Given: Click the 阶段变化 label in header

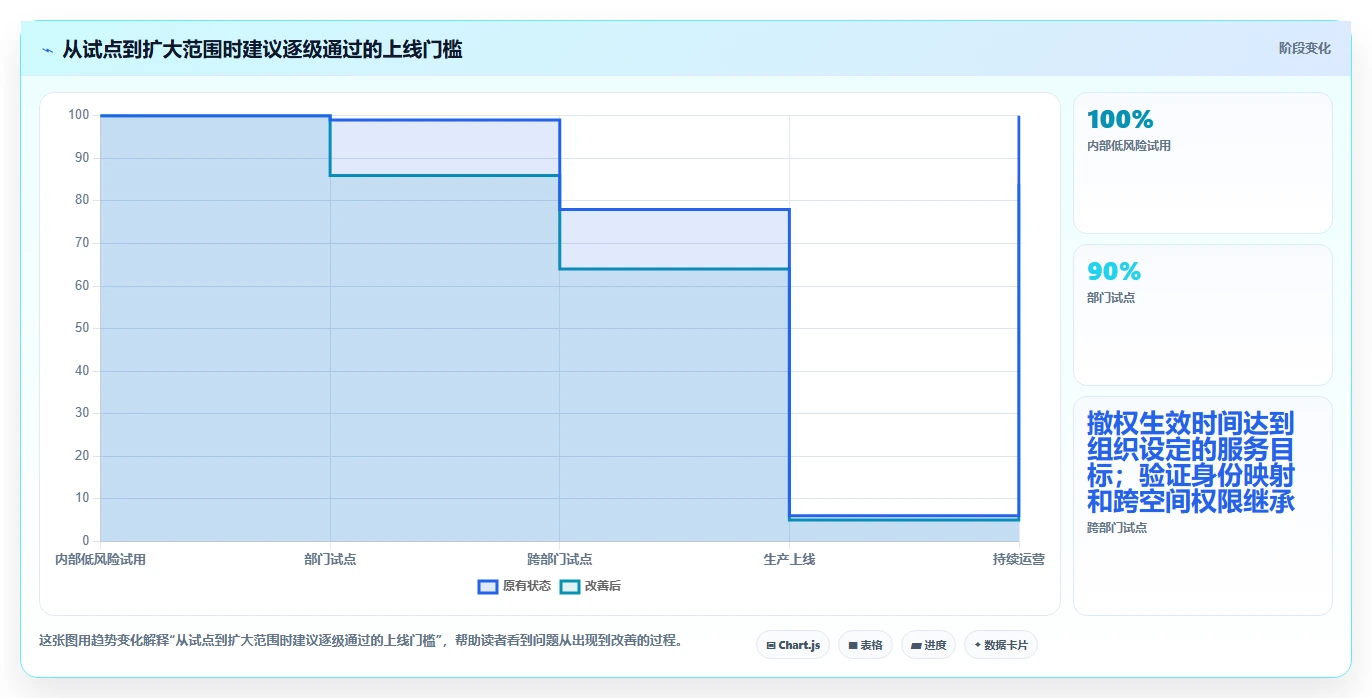Looking at the screenshot, I should point(1305,48).
